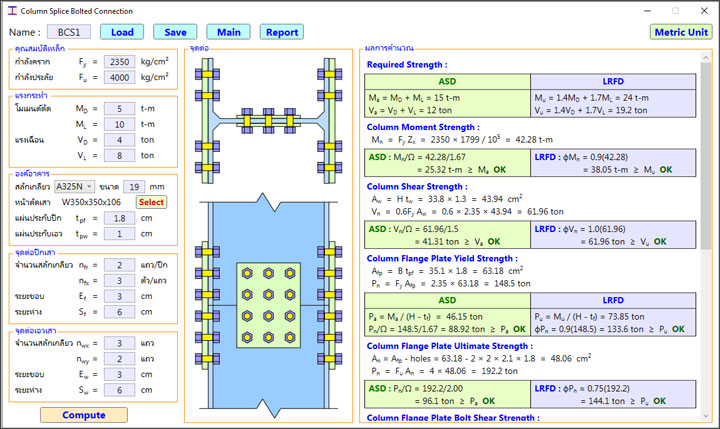The width and height of the screenshot is (720, 429).
Task: Select the VD shear input field
Action: coord(119,140)
